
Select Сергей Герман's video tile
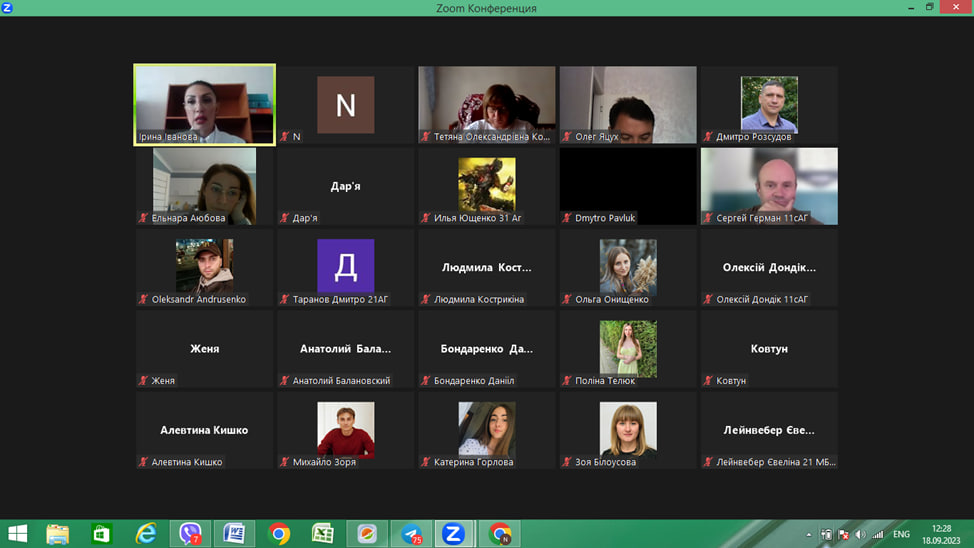769,185
